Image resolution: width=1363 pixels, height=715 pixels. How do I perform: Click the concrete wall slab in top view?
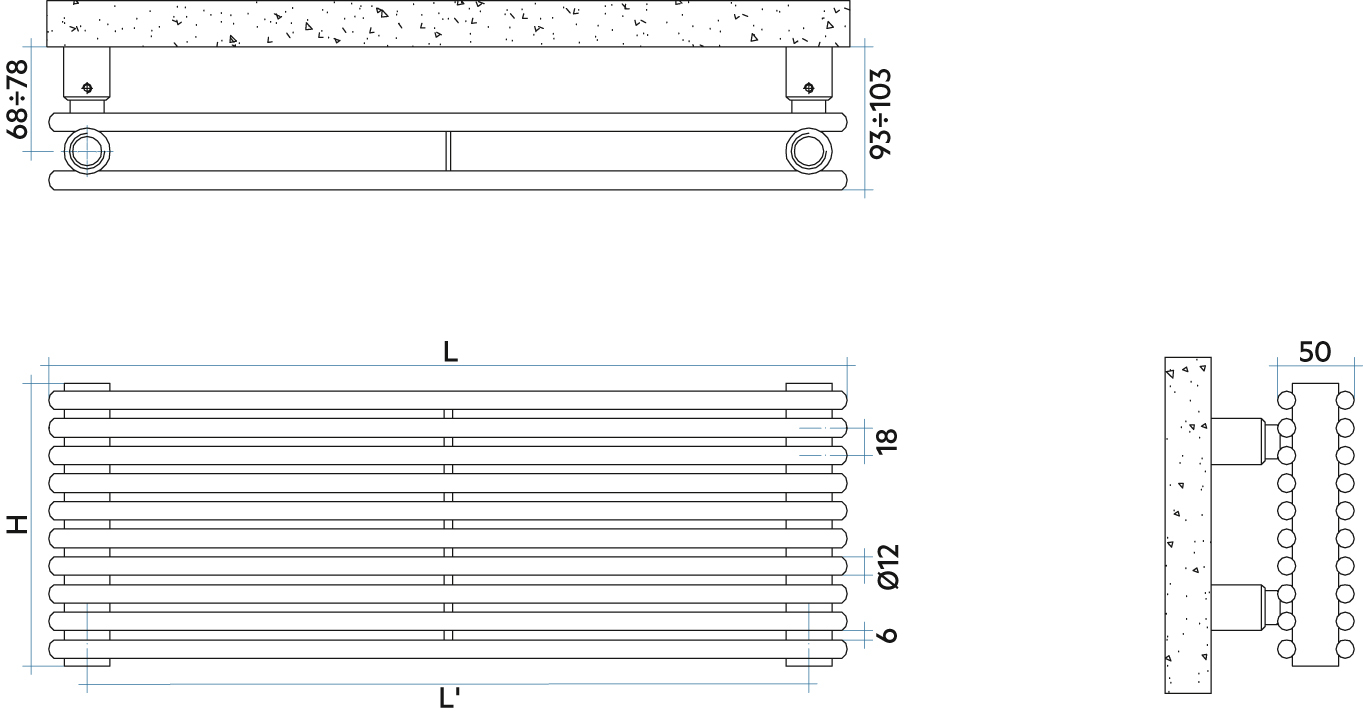(449, 23)
